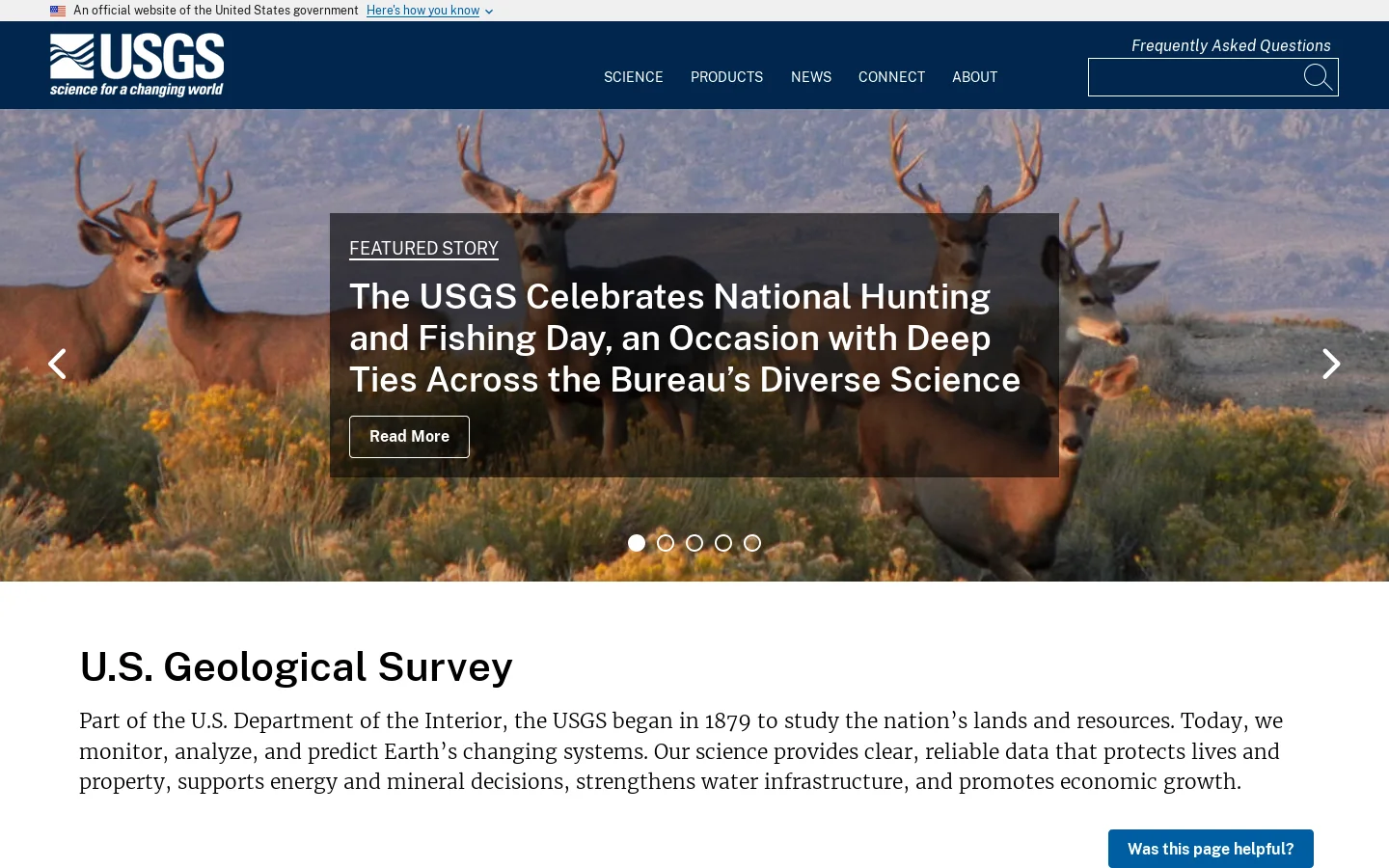Screen dimensions: 1389x868
Task: Open the Products menu
Action: (x=726, y=77)
